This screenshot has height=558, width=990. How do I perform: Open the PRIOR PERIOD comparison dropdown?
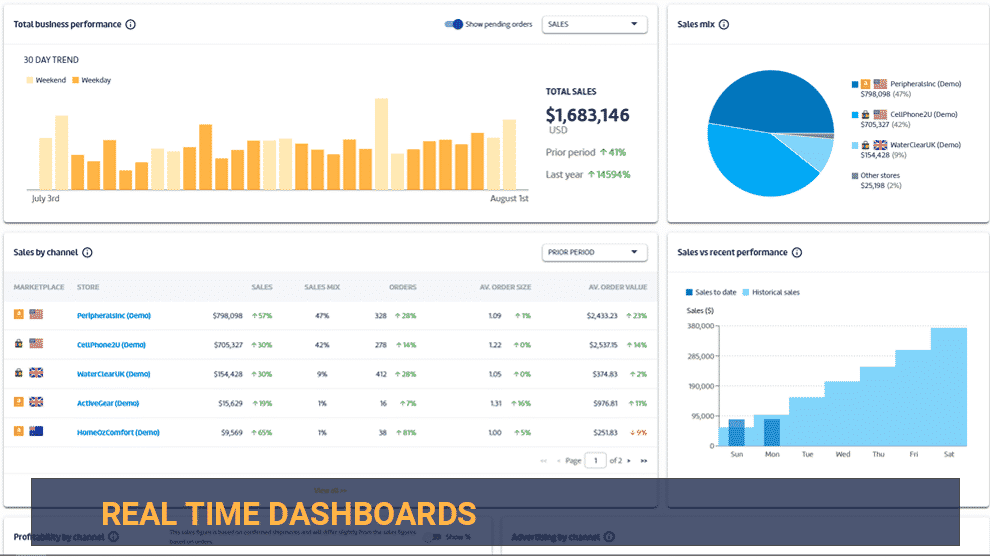coord(594,252)
